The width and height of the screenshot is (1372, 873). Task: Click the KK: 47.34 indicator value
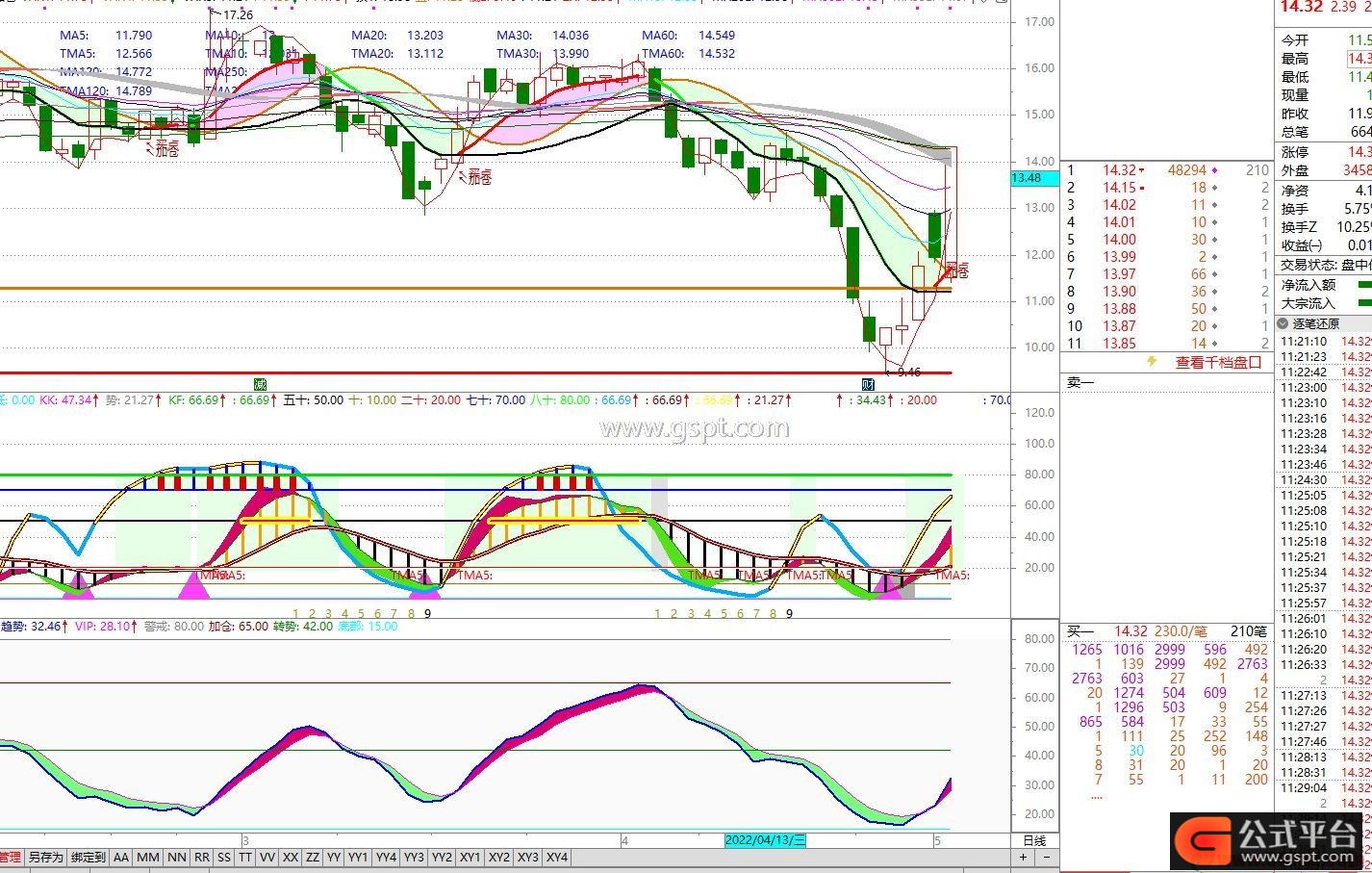tap(65, 400)
